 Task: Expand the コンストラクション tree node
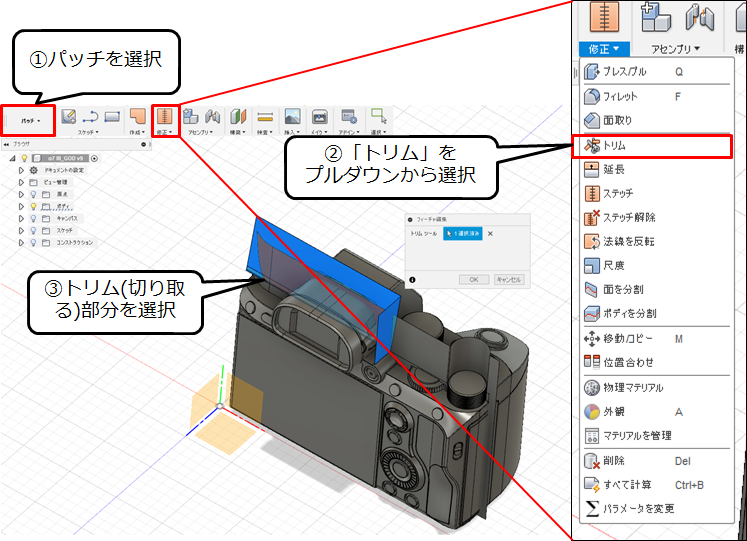coord(21,242)
